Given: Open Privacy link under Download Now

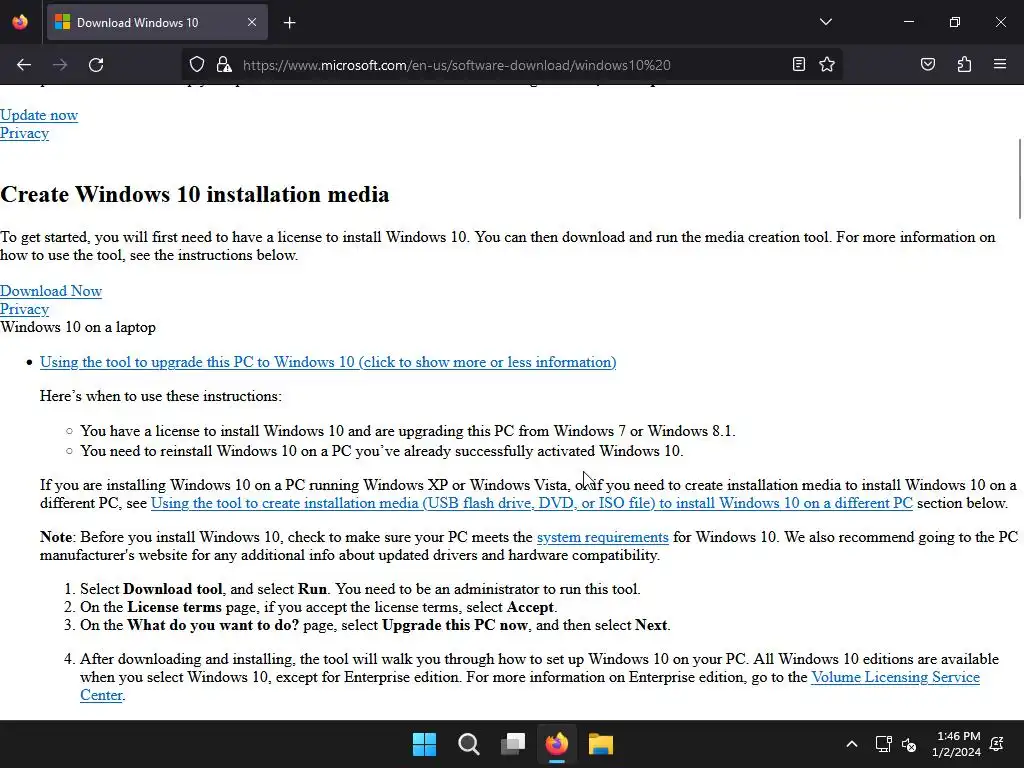Looking at the screenshot, I should click(24, 309).
